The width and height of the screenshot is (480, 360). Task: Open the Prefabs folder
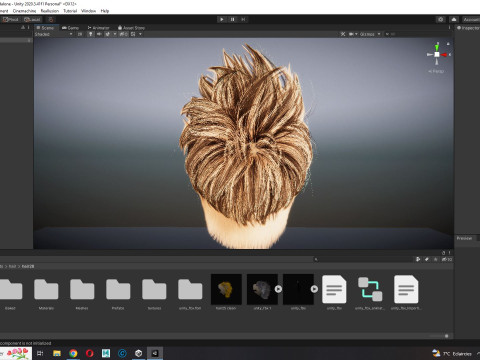[118, 290]
